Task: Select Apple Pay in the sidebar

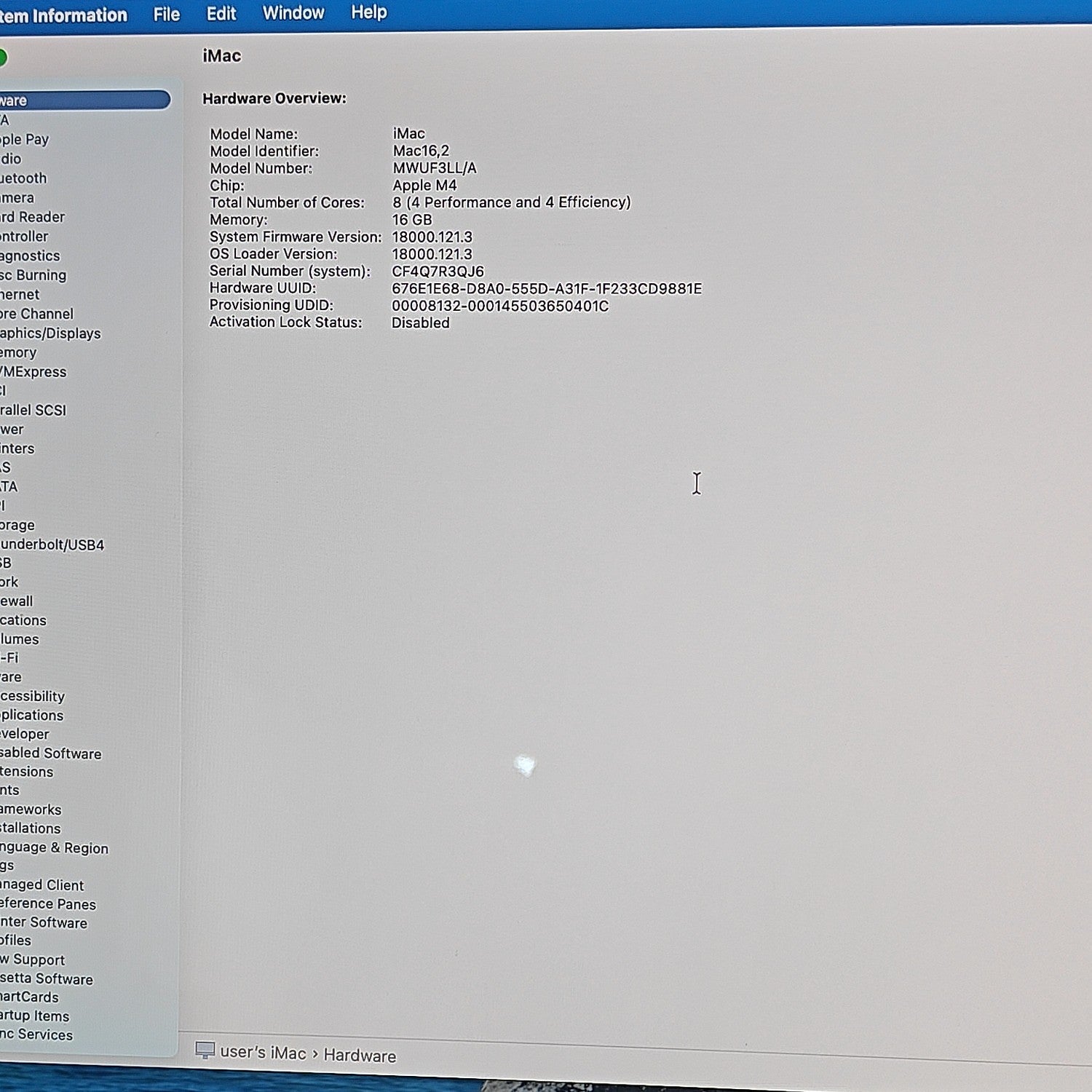Action: (24, 139)
